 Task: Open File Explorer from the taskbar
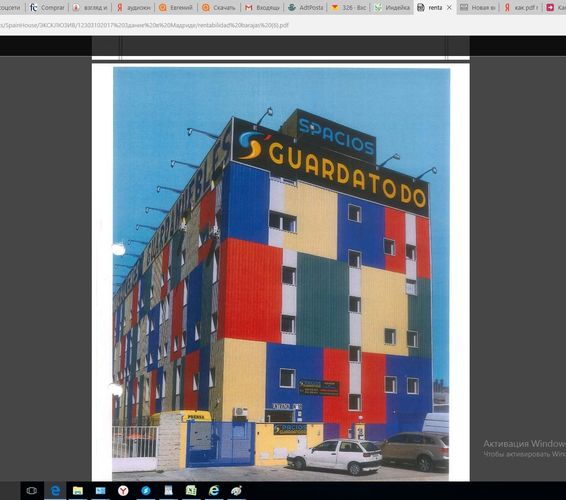tap(78, 491)
